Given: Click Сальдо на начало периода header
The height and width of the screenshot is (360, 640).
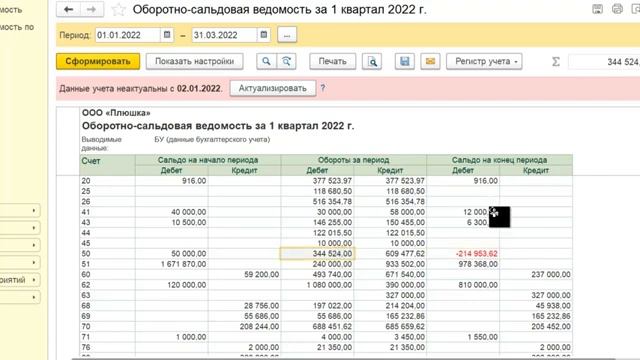Looking at the screenshot, I should [x=208, y=160].
